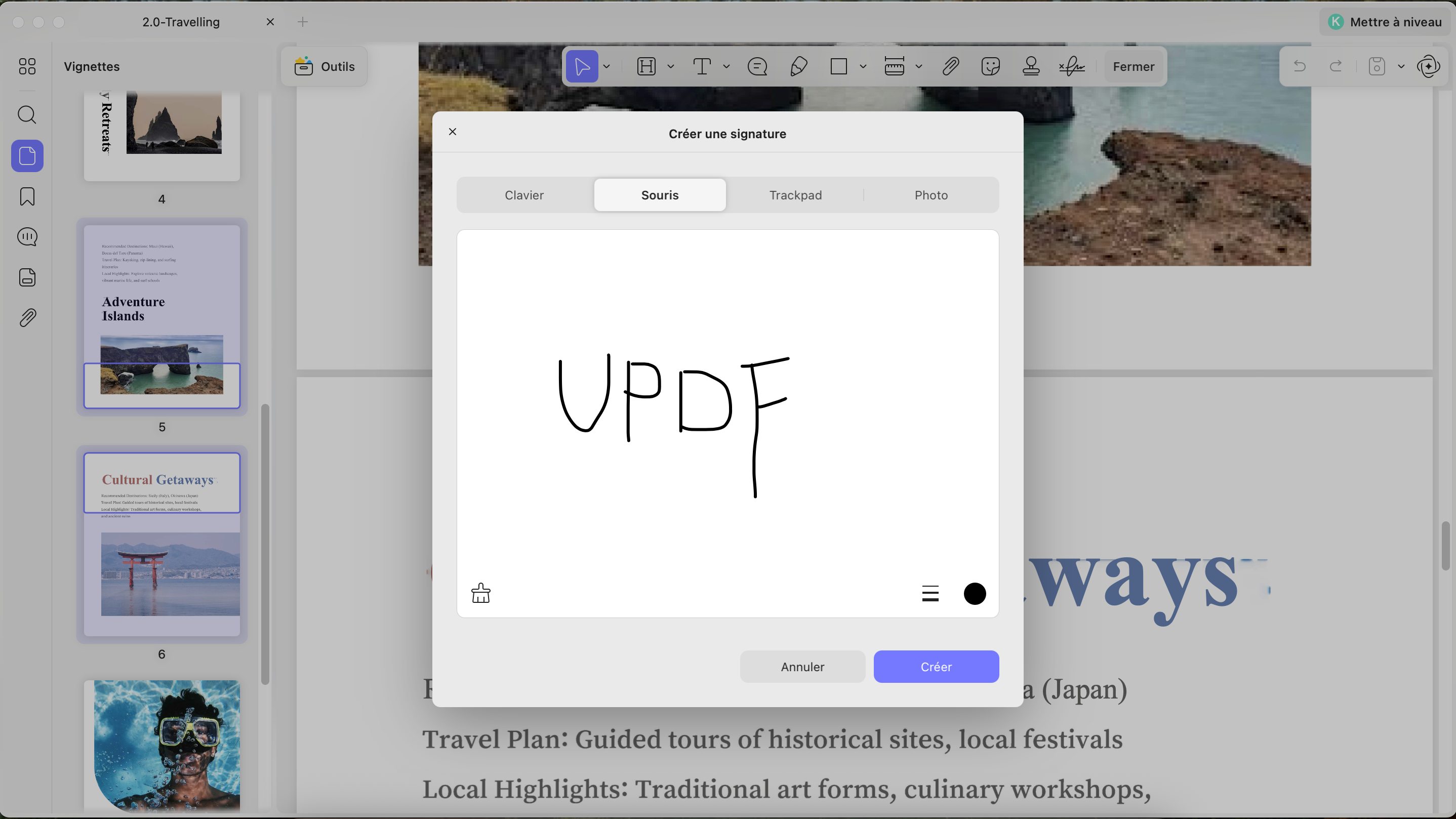Select the page thumbnails sidebar icon
The image size is (1456, 819).
pyautogui.click(x=27, y=156)
